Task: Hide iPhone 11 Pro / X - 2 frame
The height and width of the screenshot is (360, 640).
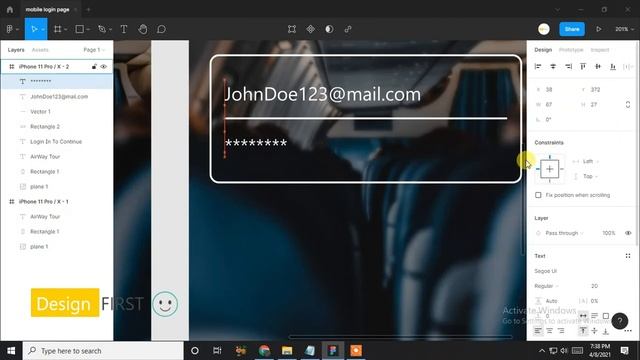Action: pos(104,67)
